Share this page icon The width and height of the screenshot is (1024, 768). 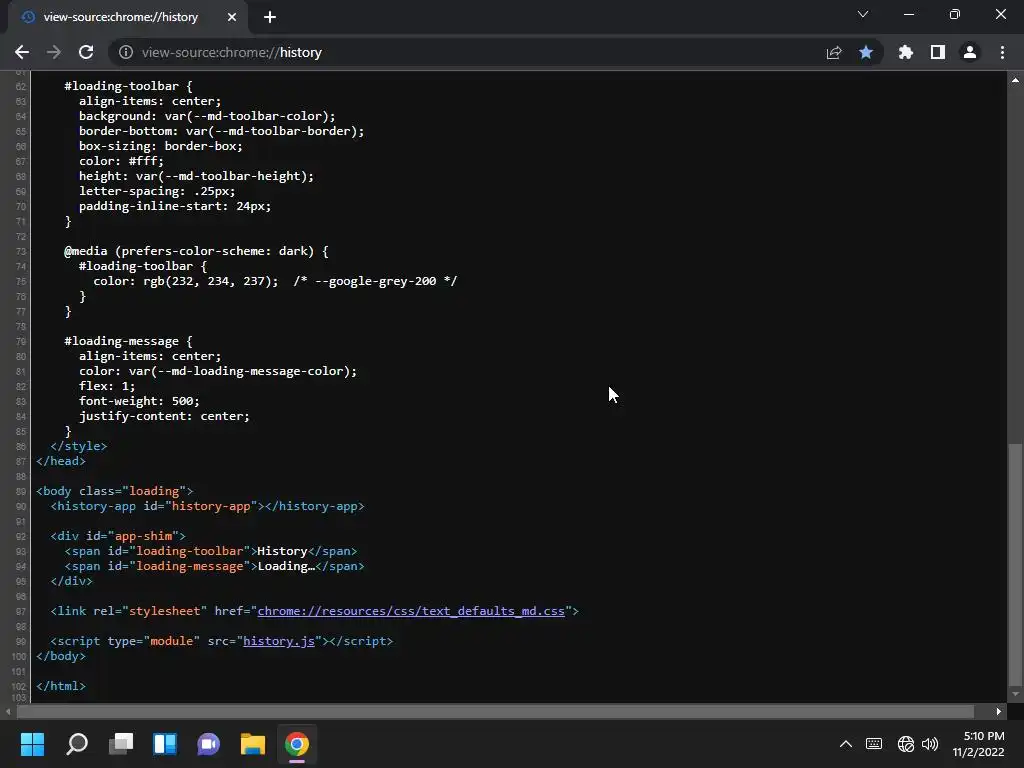pyautogui.click(x=834, y=52)
